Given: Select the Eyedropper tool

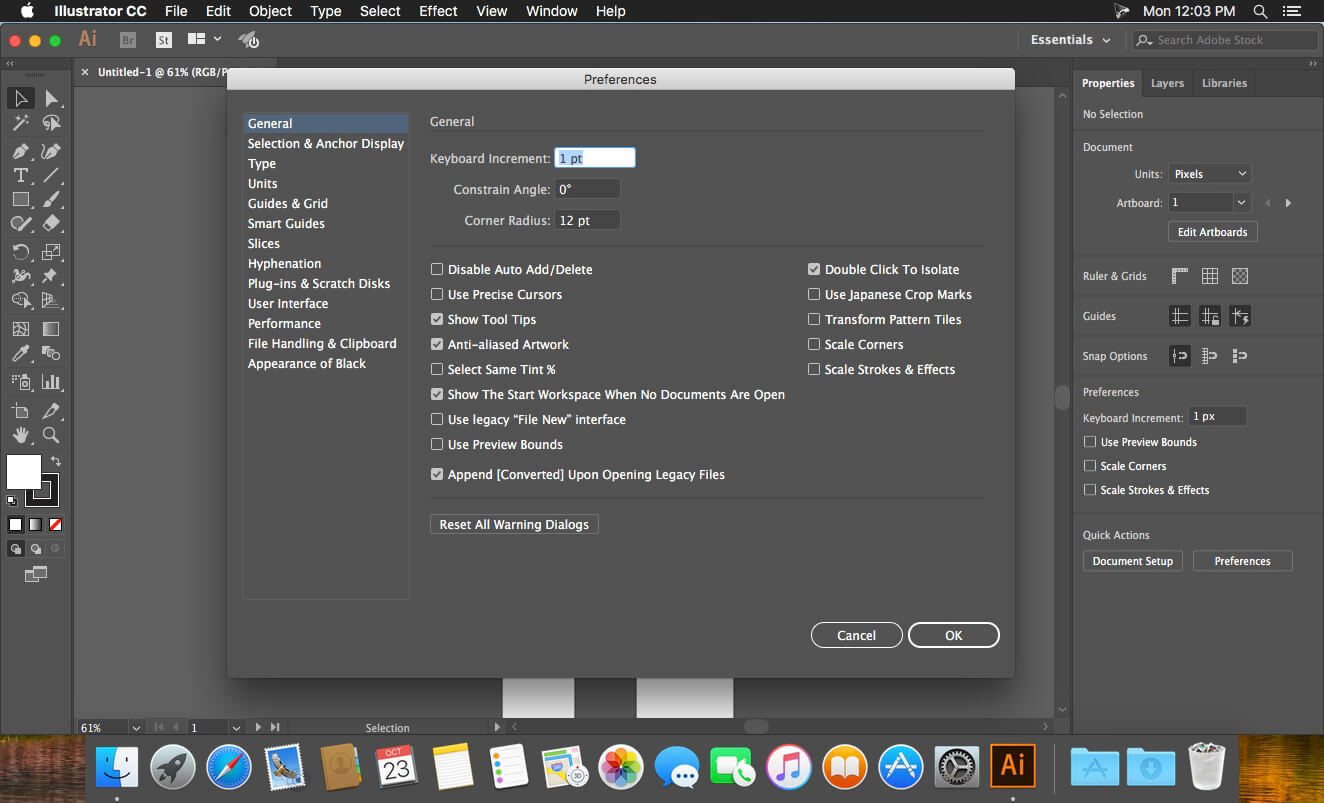Looking at the screenshot, I should pos(20,354).
